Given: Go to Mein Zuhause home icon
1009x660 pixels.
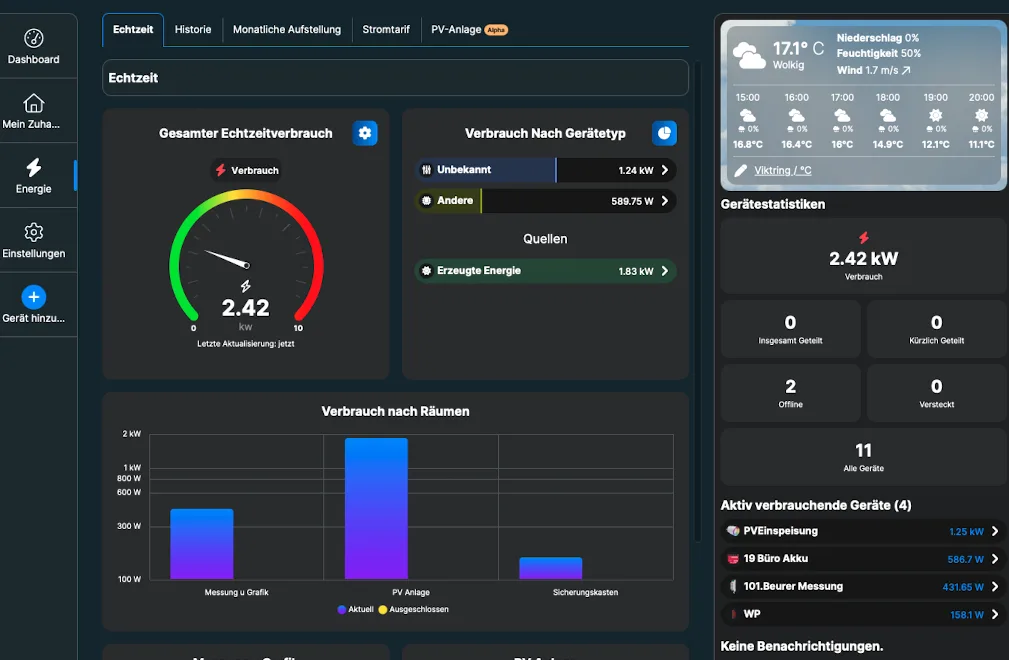Looking at the screenshot, I should [x=33, y=104].
